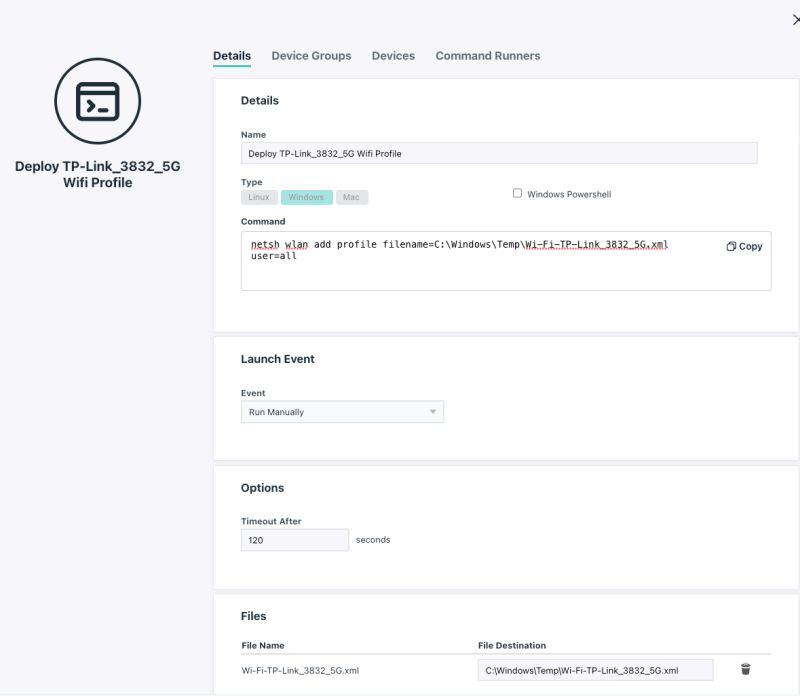Open the Event dropdown showing Run Manually
Screen dimensions: 800x696
pyautogui.click(x=342, y=411)
